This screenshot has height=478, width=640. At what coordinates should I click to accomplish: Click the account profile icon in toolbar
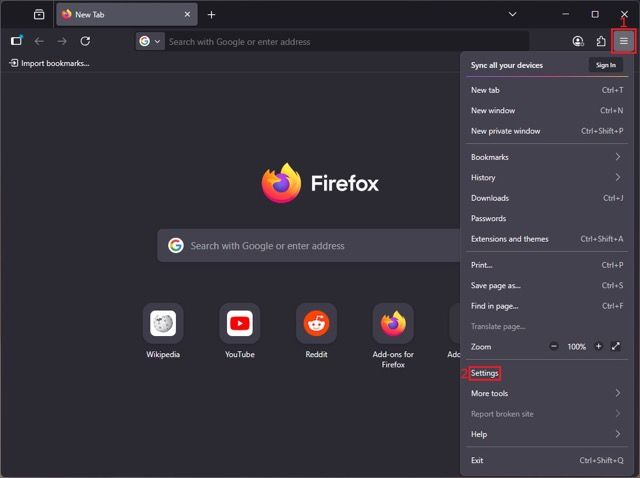[578, 41]
